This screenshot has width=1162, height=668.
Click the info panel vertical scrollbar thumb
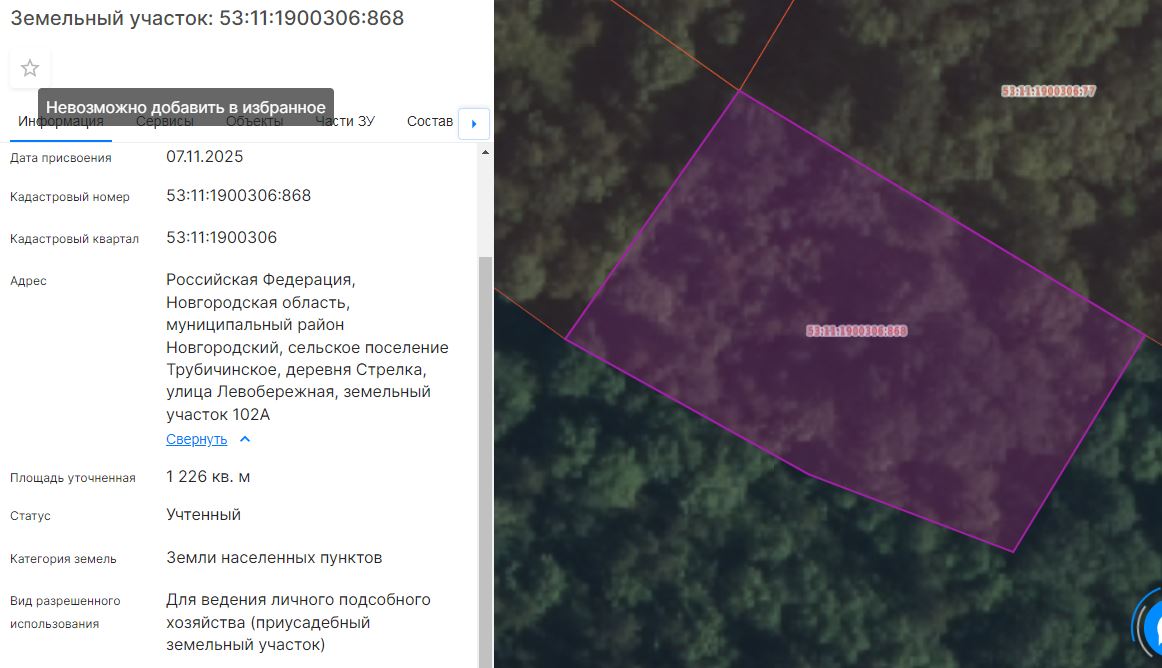pos(485,462)
